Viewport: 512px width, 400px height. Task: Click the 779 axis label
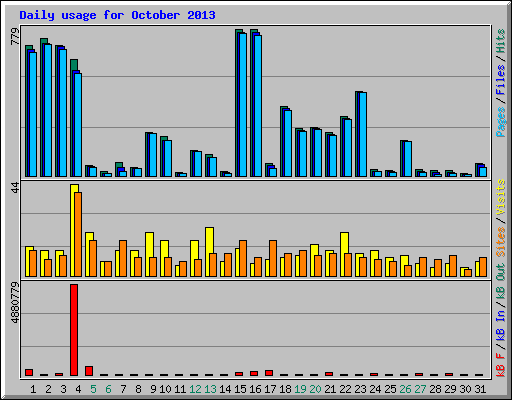[15, 36]
